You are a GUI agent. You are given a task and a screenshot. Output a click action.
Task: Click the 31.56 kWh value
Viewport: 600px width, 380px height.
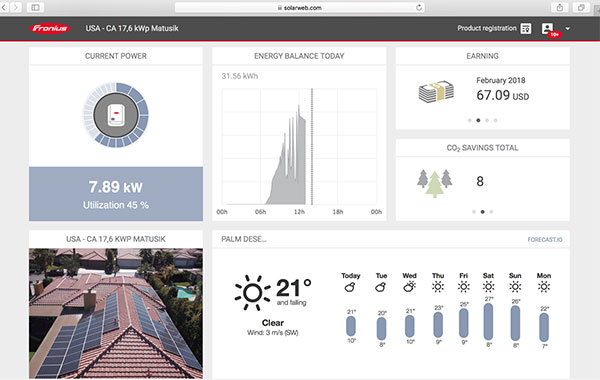240,76
